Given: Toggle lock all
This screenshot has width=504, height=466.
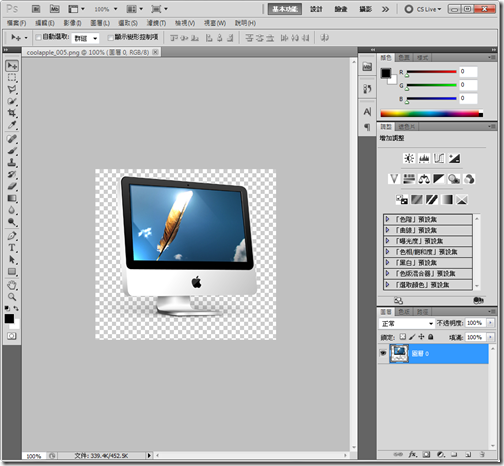Looking at the screenshot, I should pos(431,337).
